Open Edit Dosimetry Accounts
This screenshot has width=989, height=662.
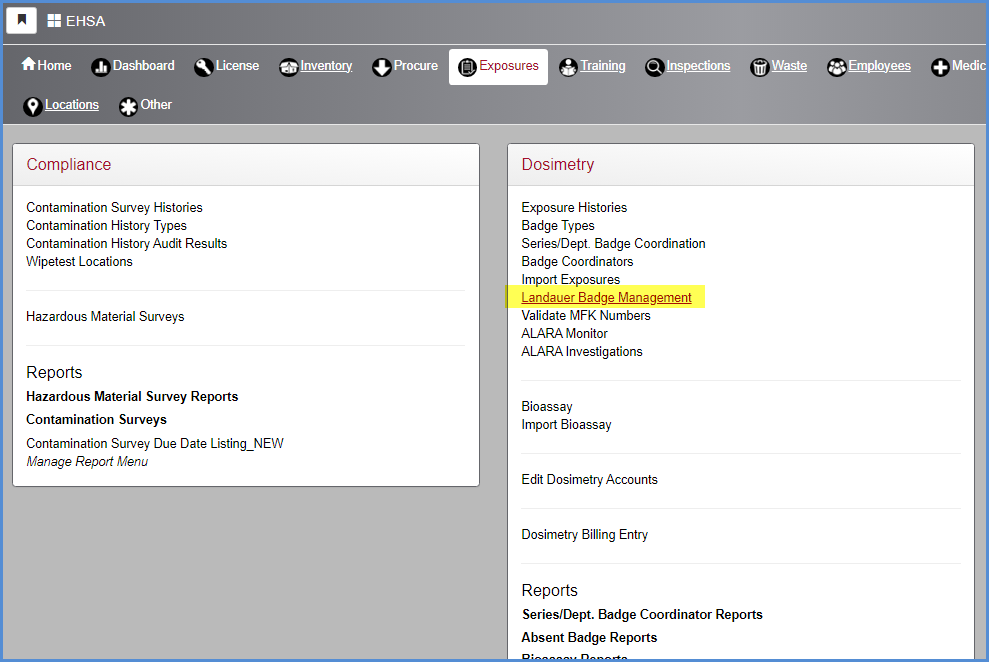tap(589, 480)
